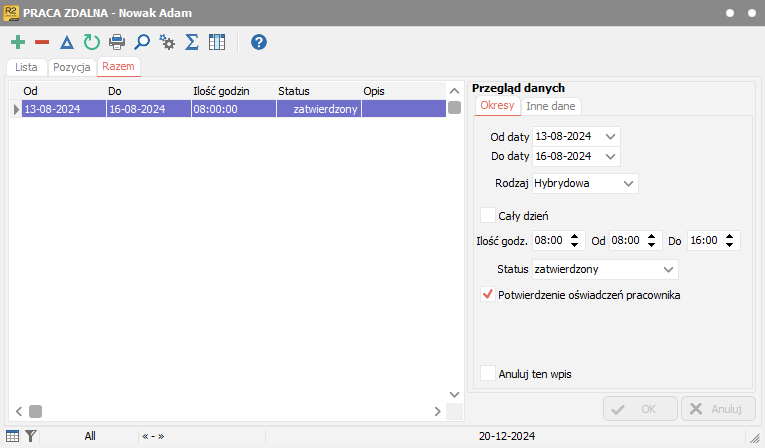Click the Anuluj button
Viewport: 765px width, 448px height.
(718, 408)
